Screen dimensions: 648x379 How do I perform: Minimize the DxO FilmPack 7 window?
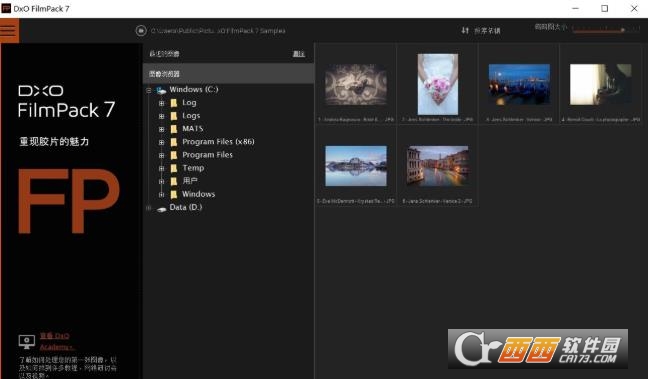(x=575, y=8)
